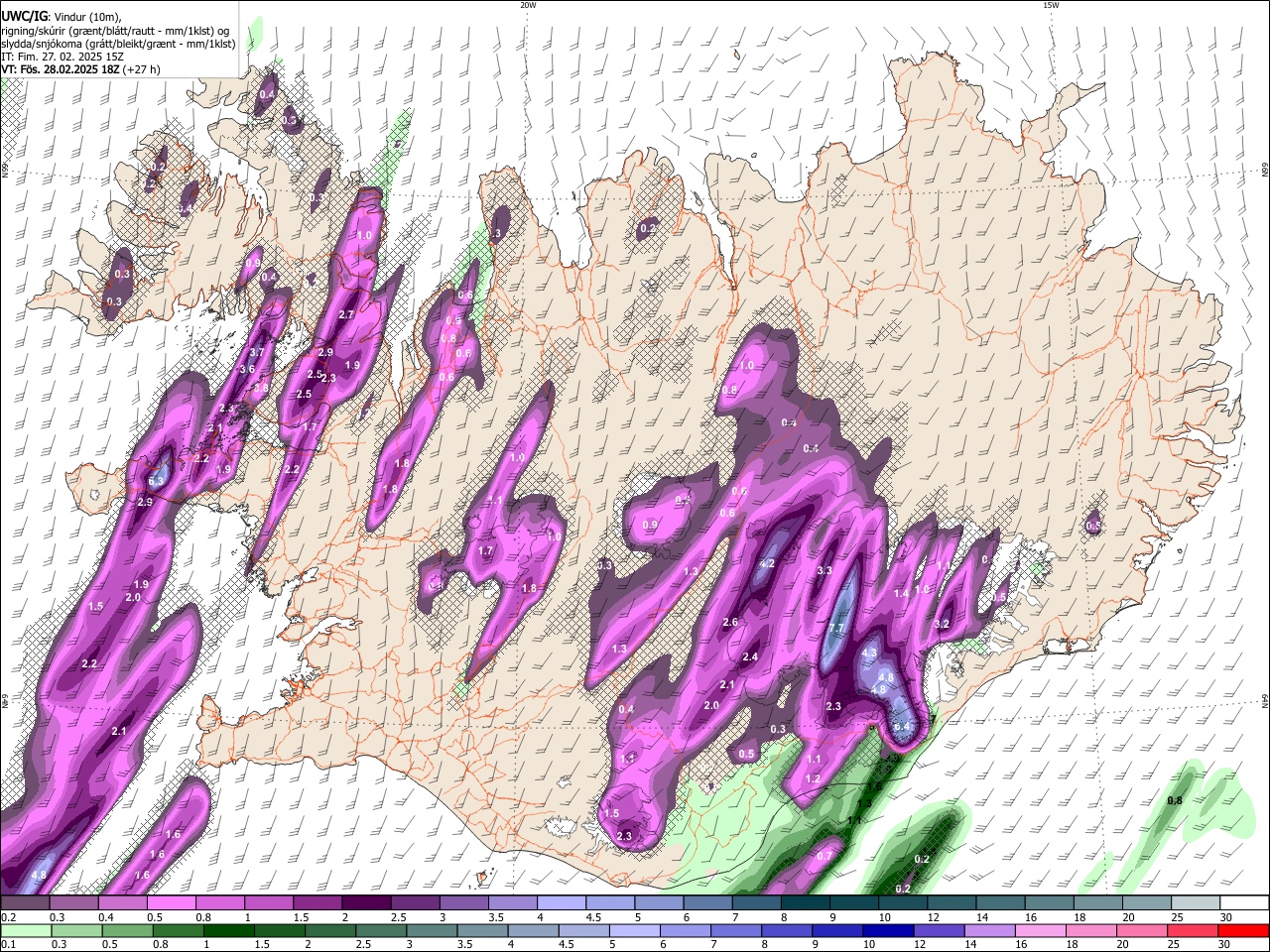Click the initial time line IT: Fim. 27. 02. 2025 15Z

63,57
